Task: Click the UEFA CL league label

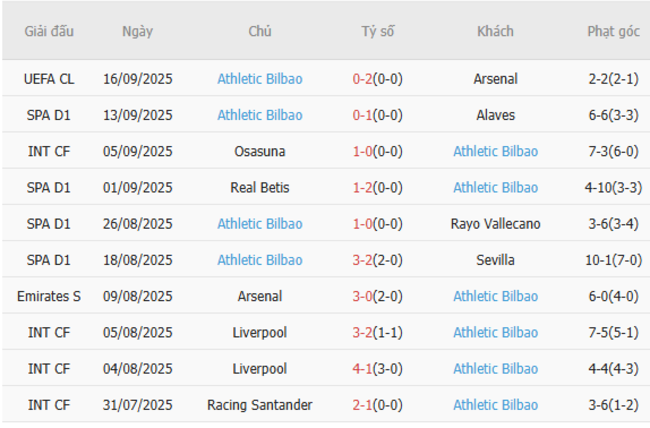Action: [x=48, y=79]
